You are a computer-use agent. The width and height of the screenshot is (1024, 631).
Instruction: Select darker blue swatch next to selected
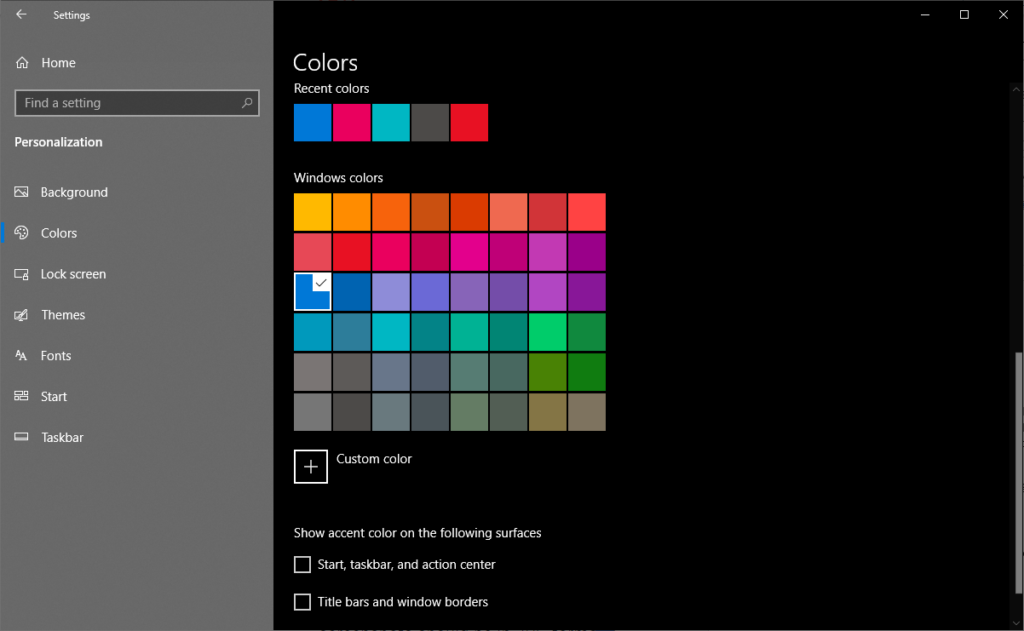pos(351,291)
